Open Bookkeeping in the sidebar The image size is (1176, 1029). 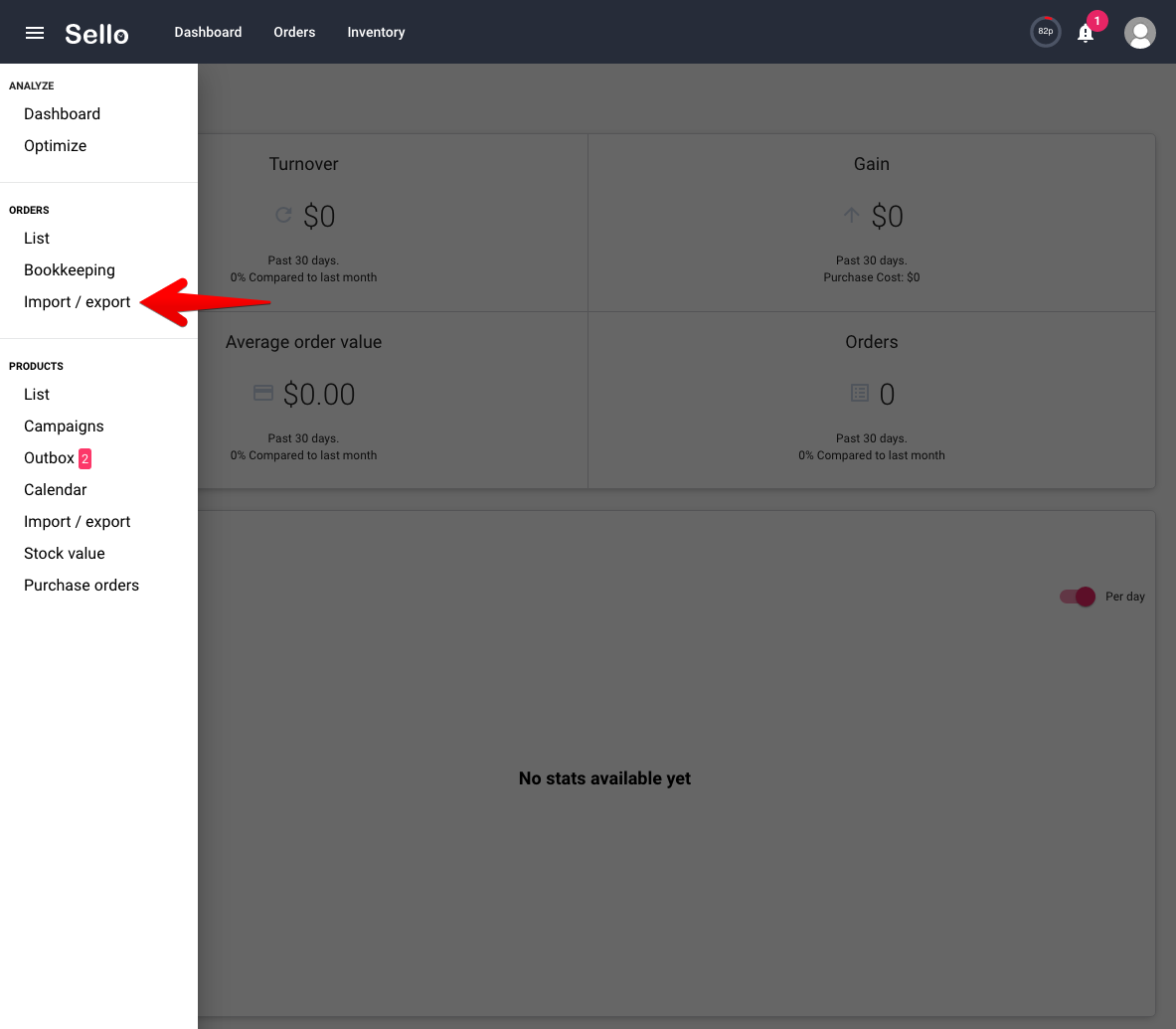click(70, 270)
